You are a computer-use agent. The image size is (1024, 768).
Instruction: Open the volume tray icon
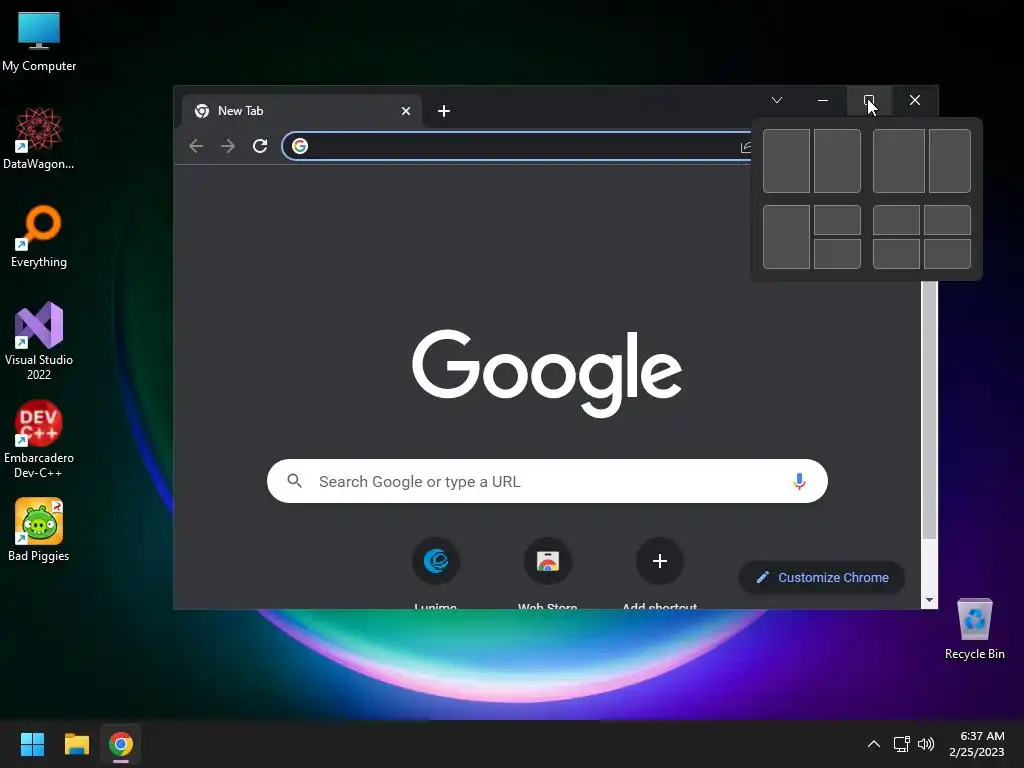pyautogui.click(x=925, y=744)
